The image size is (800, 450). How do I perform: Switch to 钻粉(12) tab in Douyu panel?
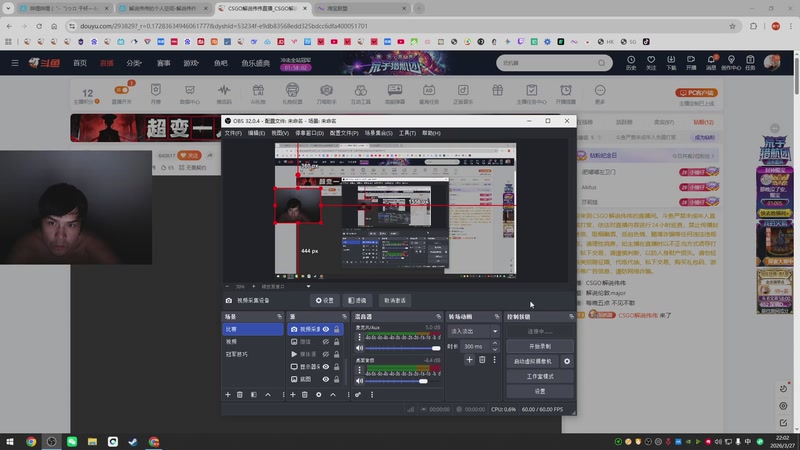(704, 122)
